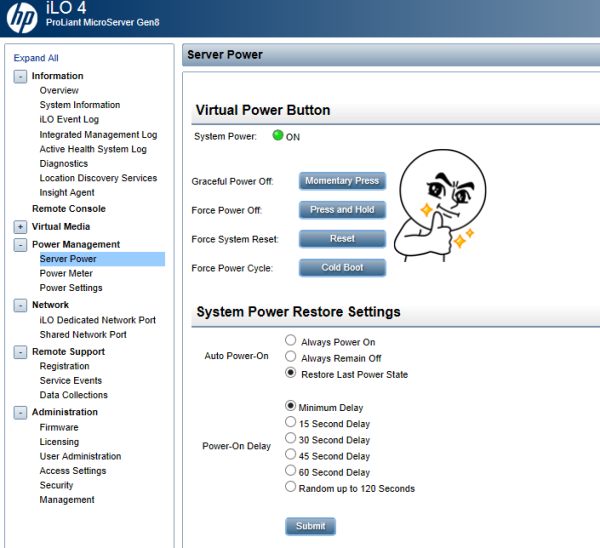Open Power Meter page

point(66,273)
